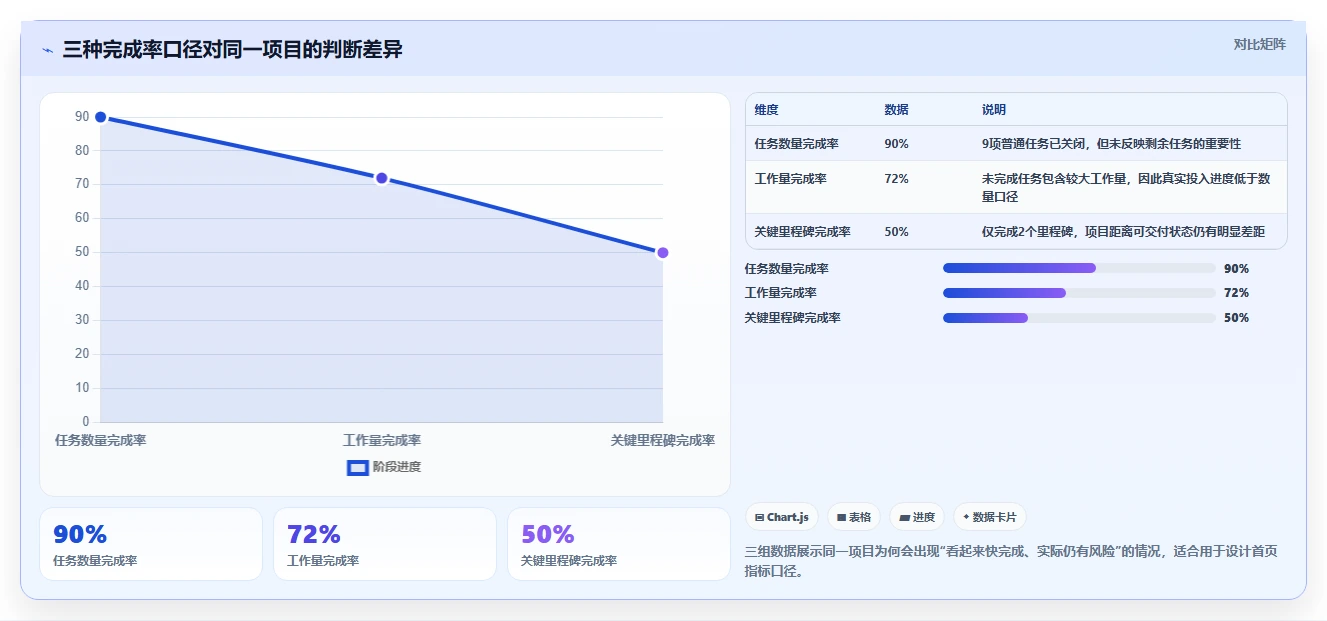Click the 90 data point on the chart

pyautogui.click(x=100, y=117)
